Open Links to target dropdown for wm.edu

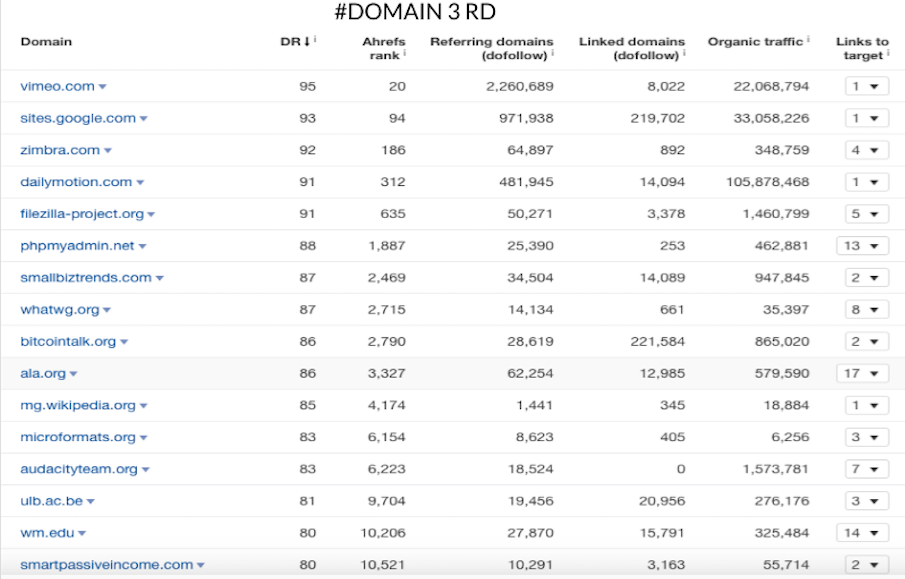pos(862,533)
